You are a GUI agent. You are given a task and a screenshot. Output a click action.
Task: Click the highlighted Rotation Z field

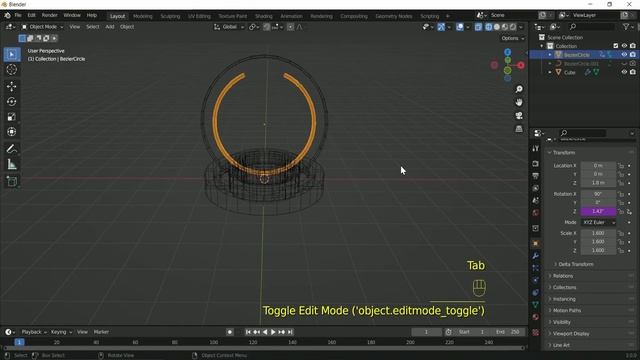click(x=598, y=211)
